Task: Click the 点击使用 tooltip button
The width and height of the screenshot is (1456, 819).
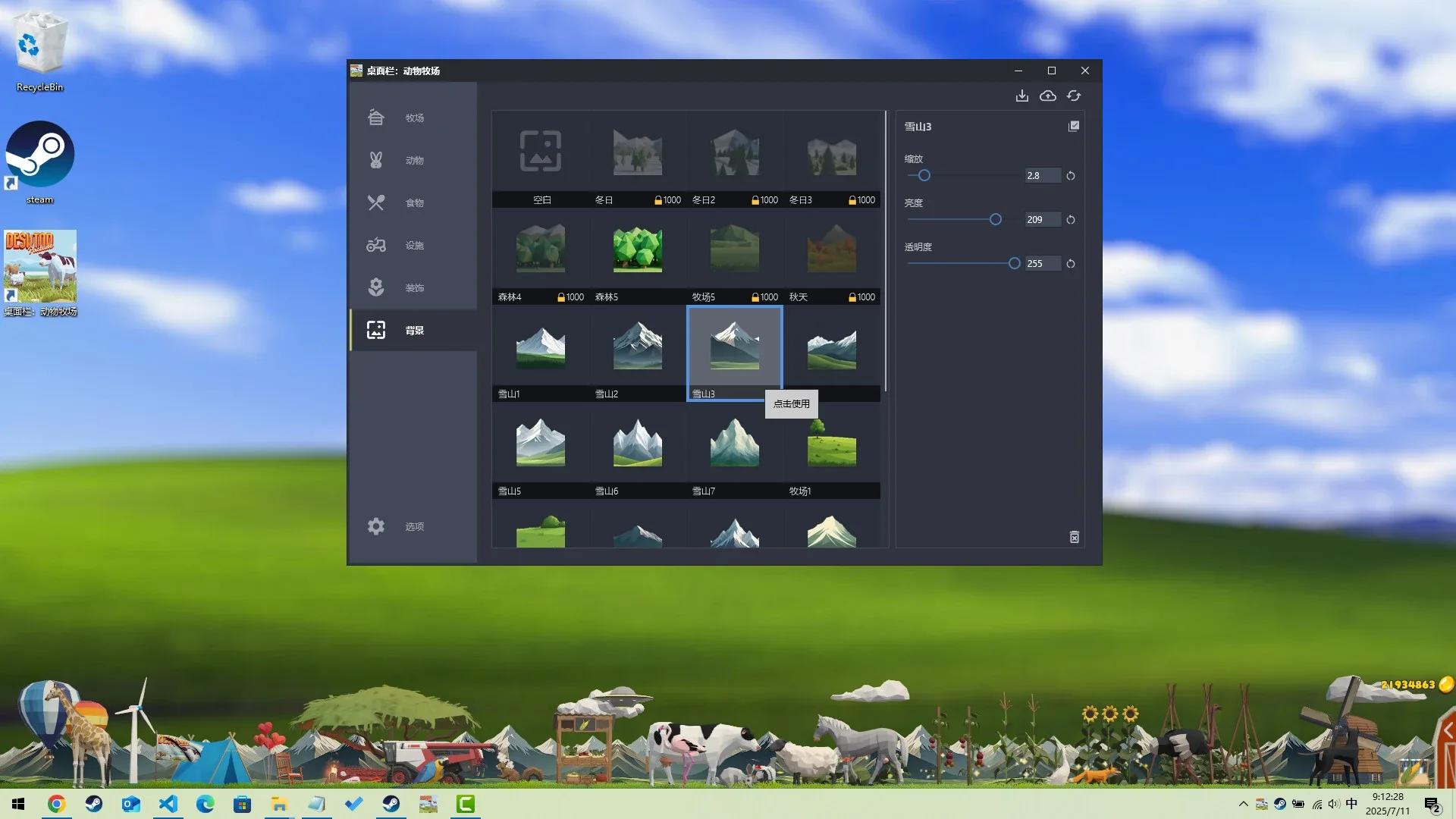Action: 791,404
